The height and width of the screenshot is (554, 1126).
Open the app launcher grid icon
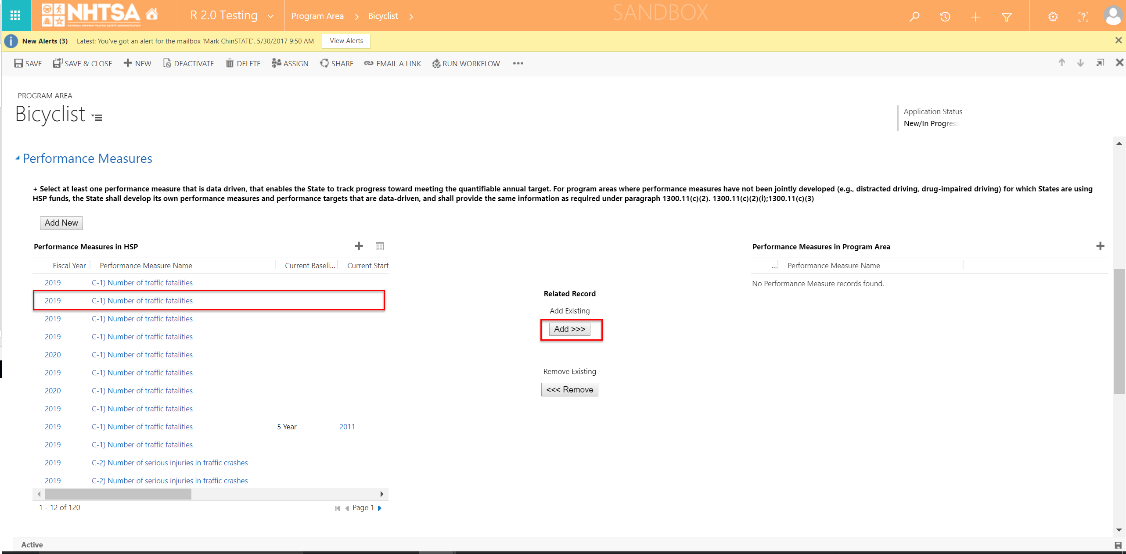15,15
